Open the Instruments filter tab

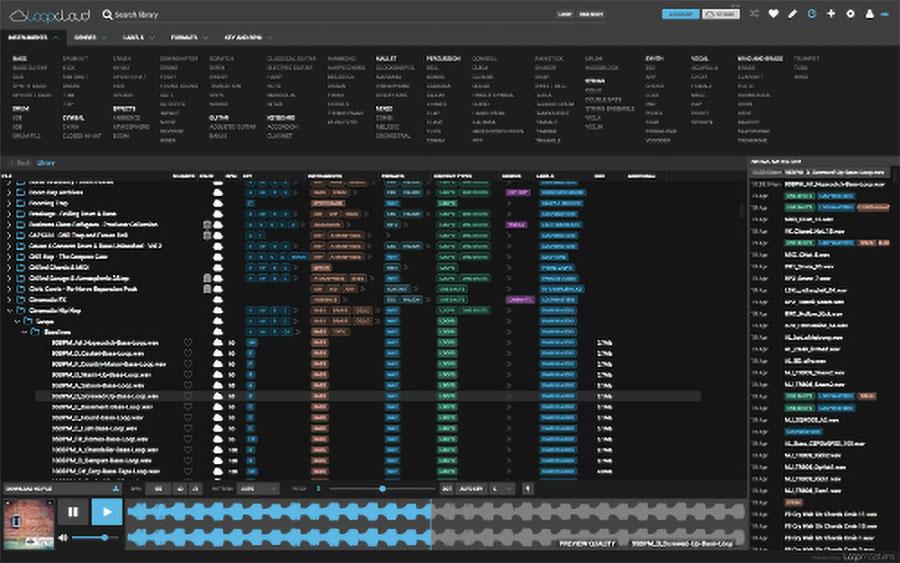32,37
